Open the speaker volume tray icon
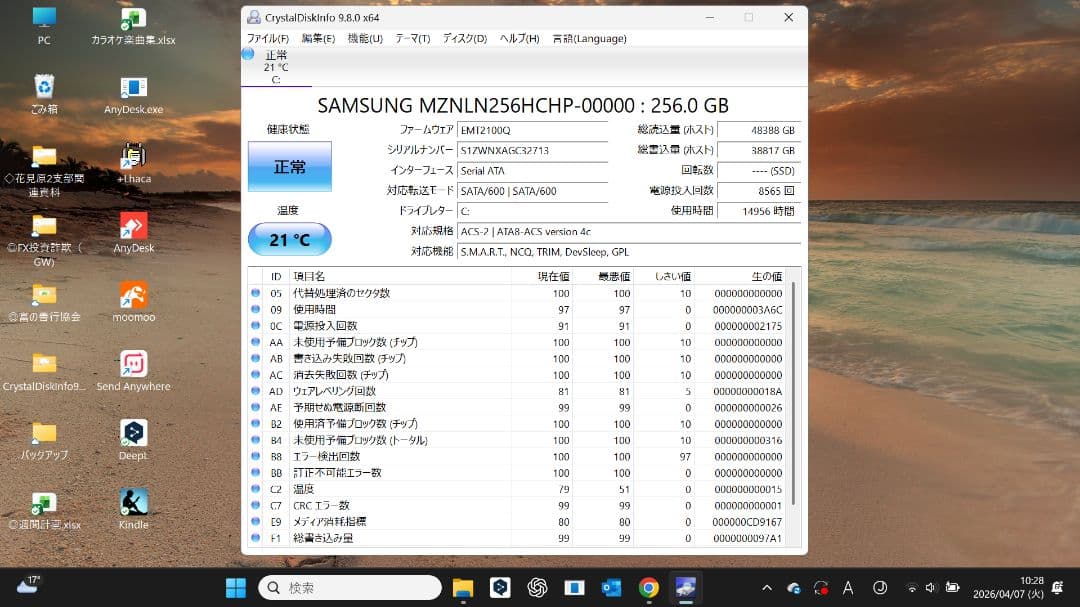Screen dimensions: 1080x607 (931, 588)
